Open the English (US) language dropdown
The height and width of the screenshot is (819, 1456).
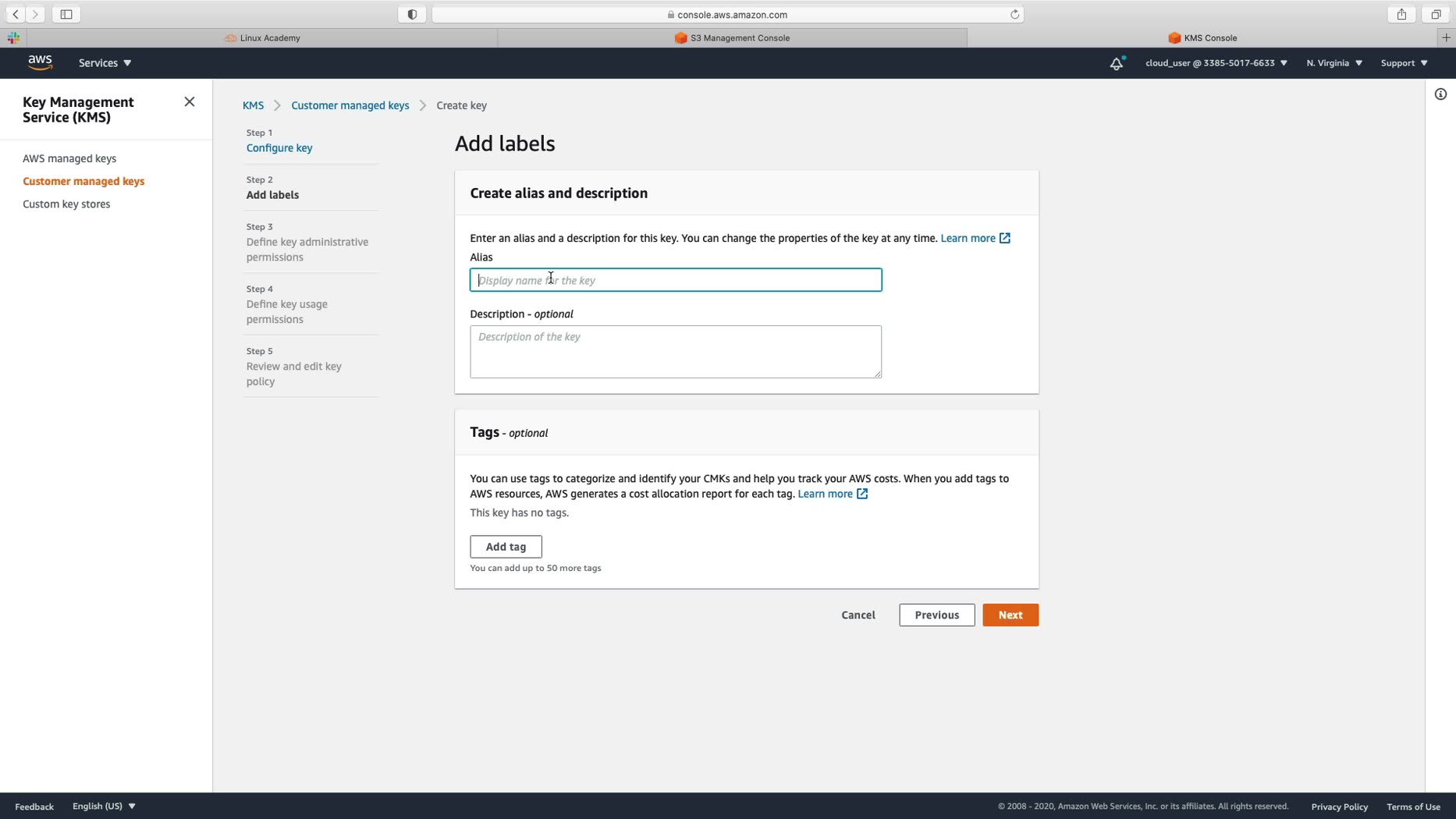(x=104, y=806)
